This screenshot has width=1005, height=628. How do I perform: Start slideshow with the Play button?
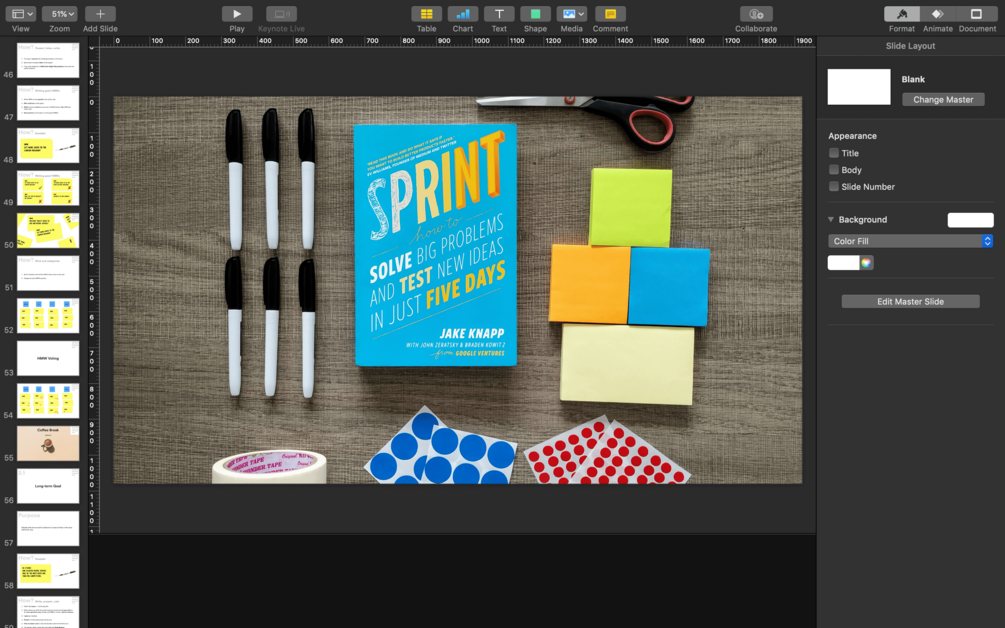237,14
